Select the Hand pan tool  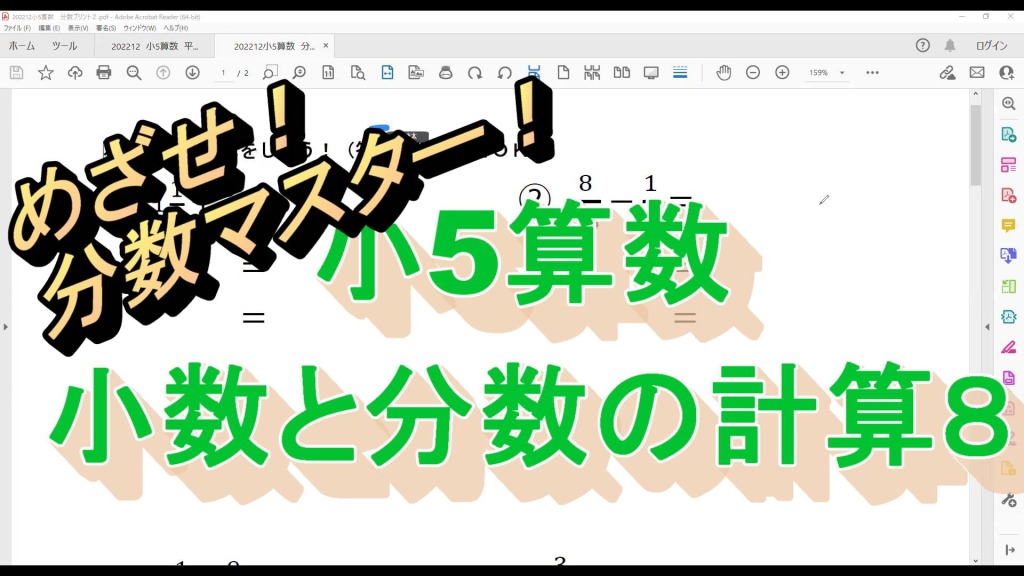[723, 73]
